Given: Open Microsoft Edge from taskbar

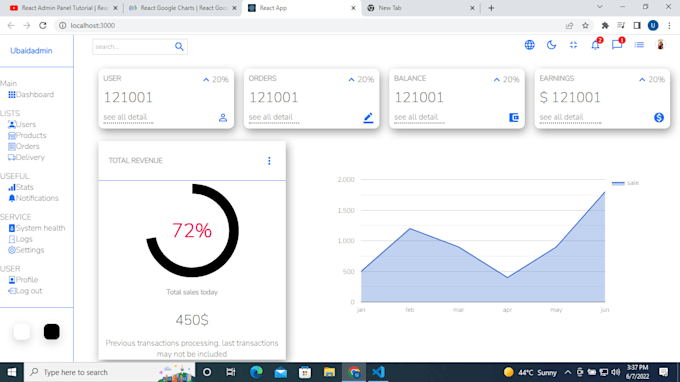Looking at the screenshot, I should 256,372.
